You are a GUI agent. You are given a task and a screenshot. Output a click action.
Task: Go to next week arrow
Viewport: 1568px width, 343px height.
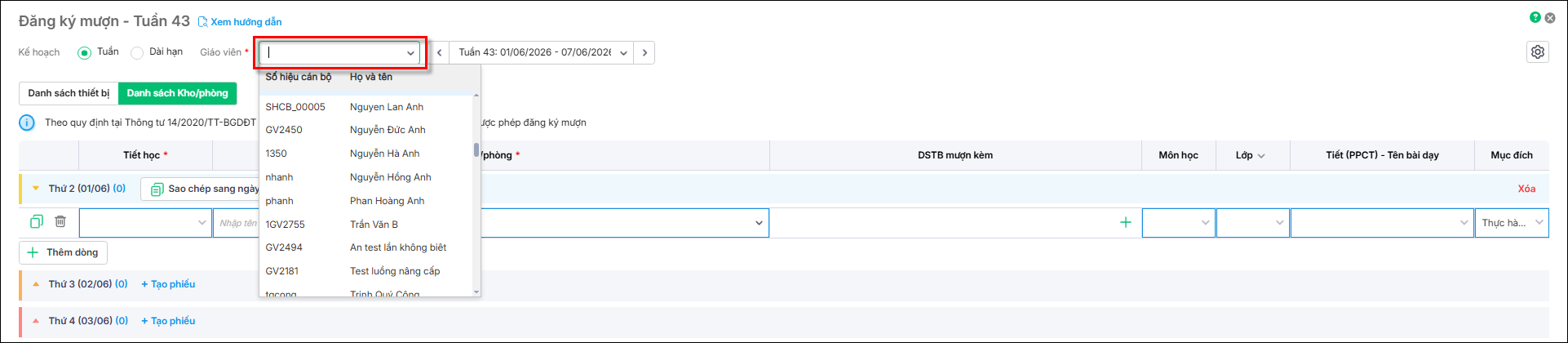[644, 52]
